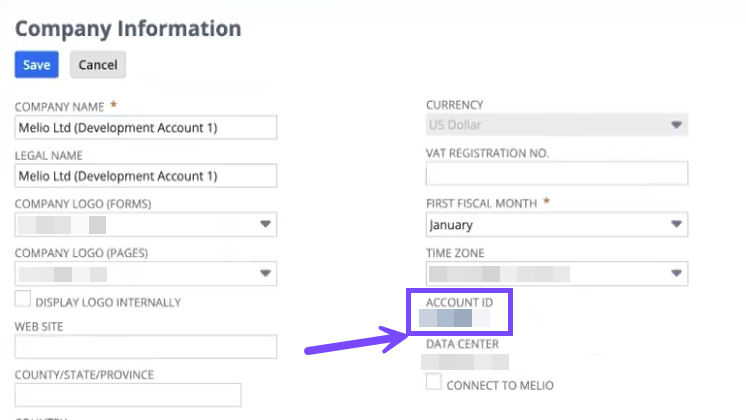Image resolution: width=746 pixels, height=420 pixels.
Task: Click the County/State/Province input field
Action: 128,395
